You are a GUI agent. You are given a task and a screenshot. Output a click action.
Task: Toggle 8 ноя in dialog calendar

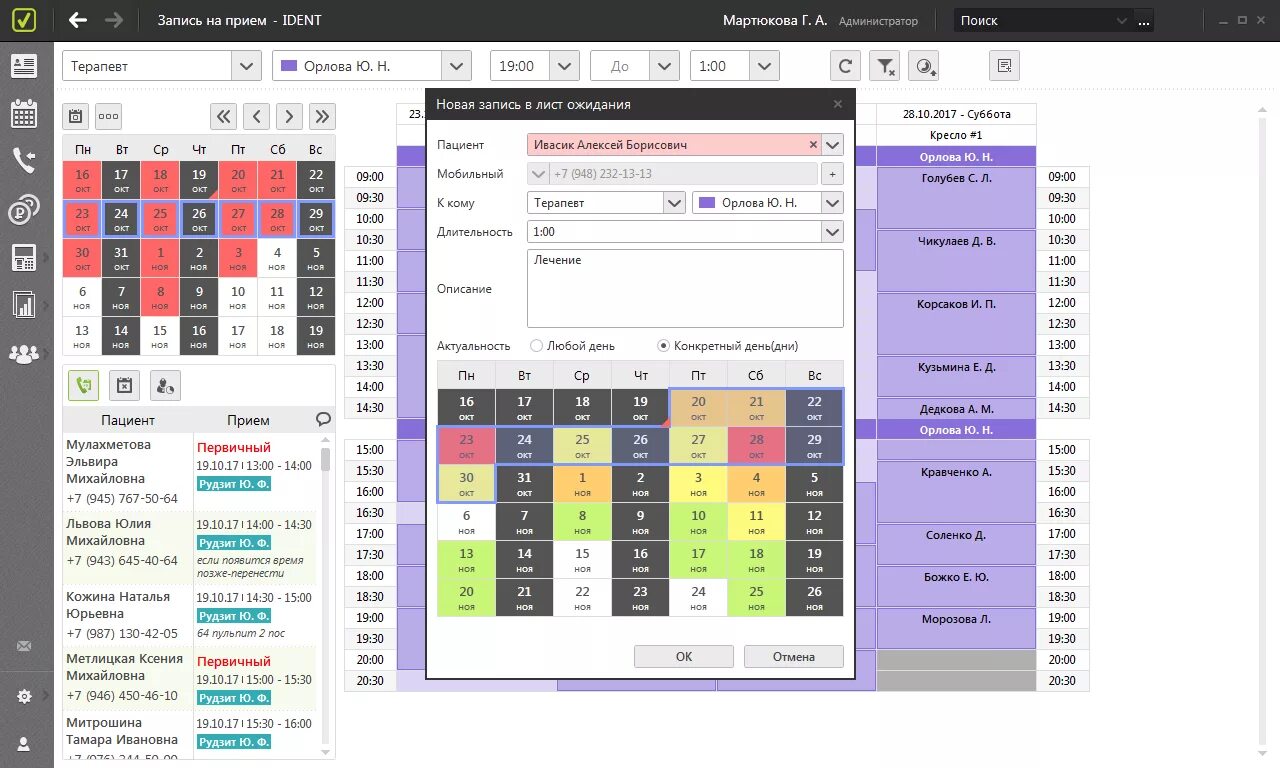point(582,521)
